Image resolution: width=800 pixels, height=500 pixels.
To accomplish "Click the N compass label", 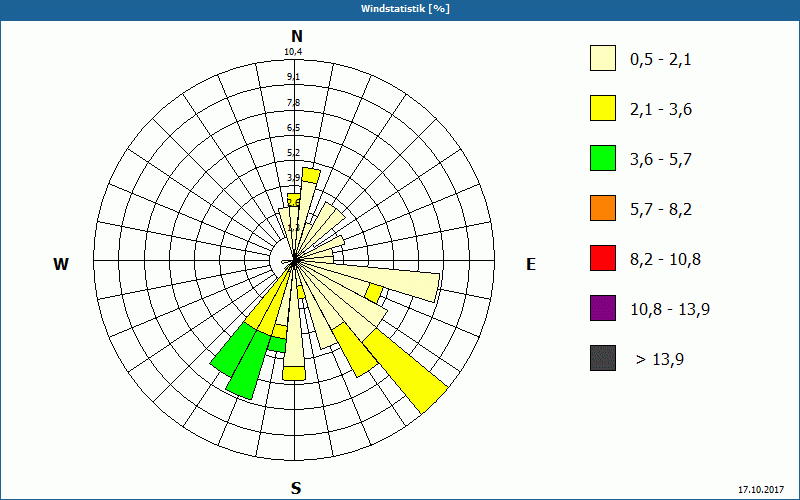I will point(297,36).
